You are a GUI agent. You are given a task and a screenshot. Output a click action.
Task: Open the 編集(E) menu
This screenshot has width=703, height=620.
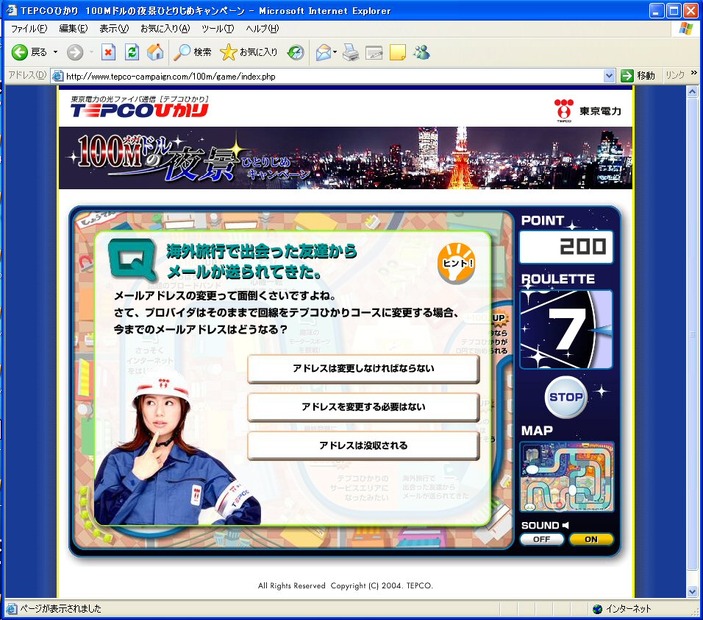click(x=74, y=29)
